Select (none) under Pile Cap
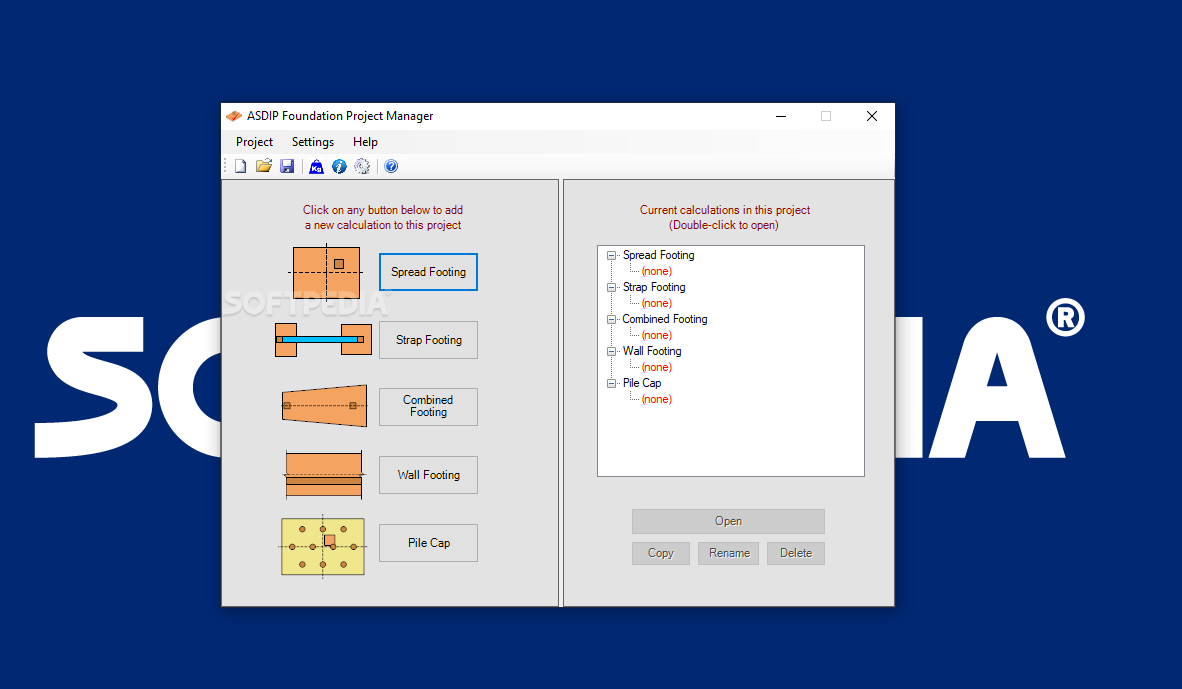The width and height of the screenshot is (1182, 689). coord(657,400)
